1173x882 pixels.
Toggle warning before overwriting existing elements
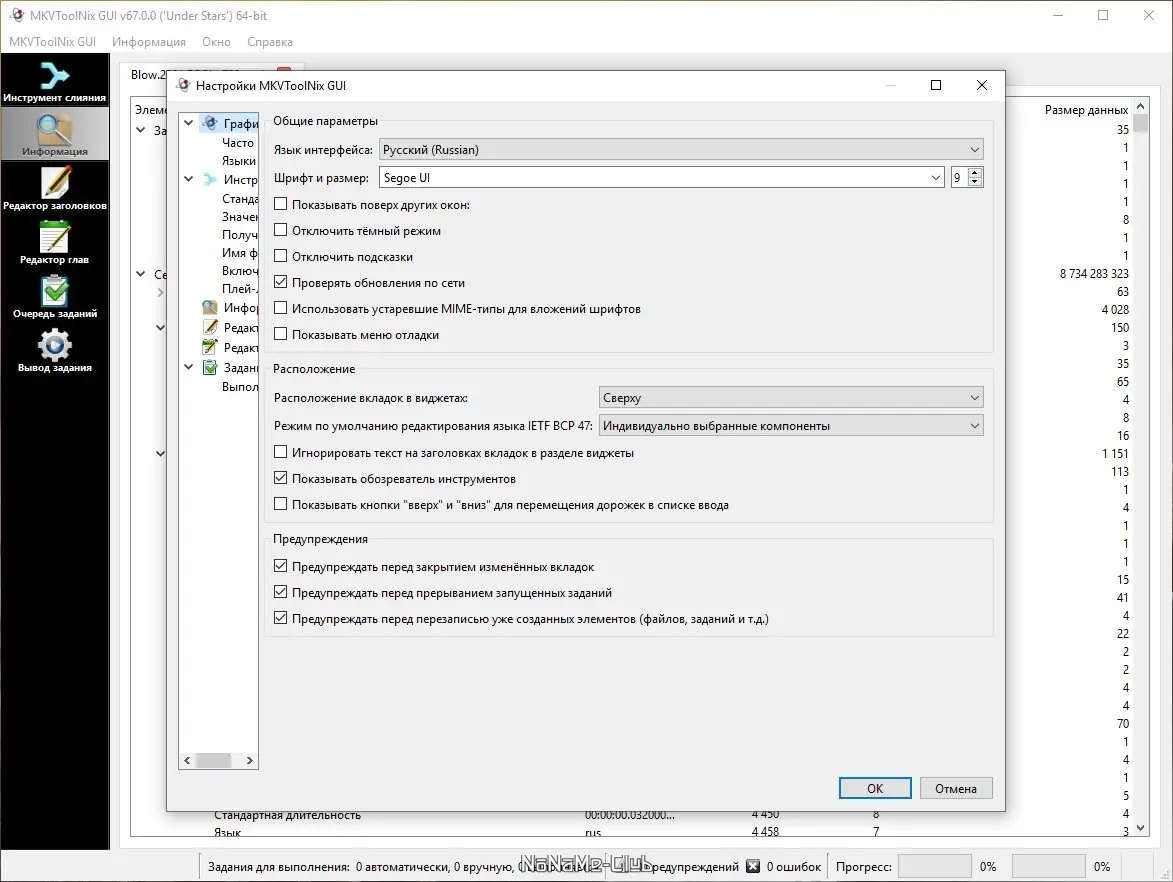[281, 618]
